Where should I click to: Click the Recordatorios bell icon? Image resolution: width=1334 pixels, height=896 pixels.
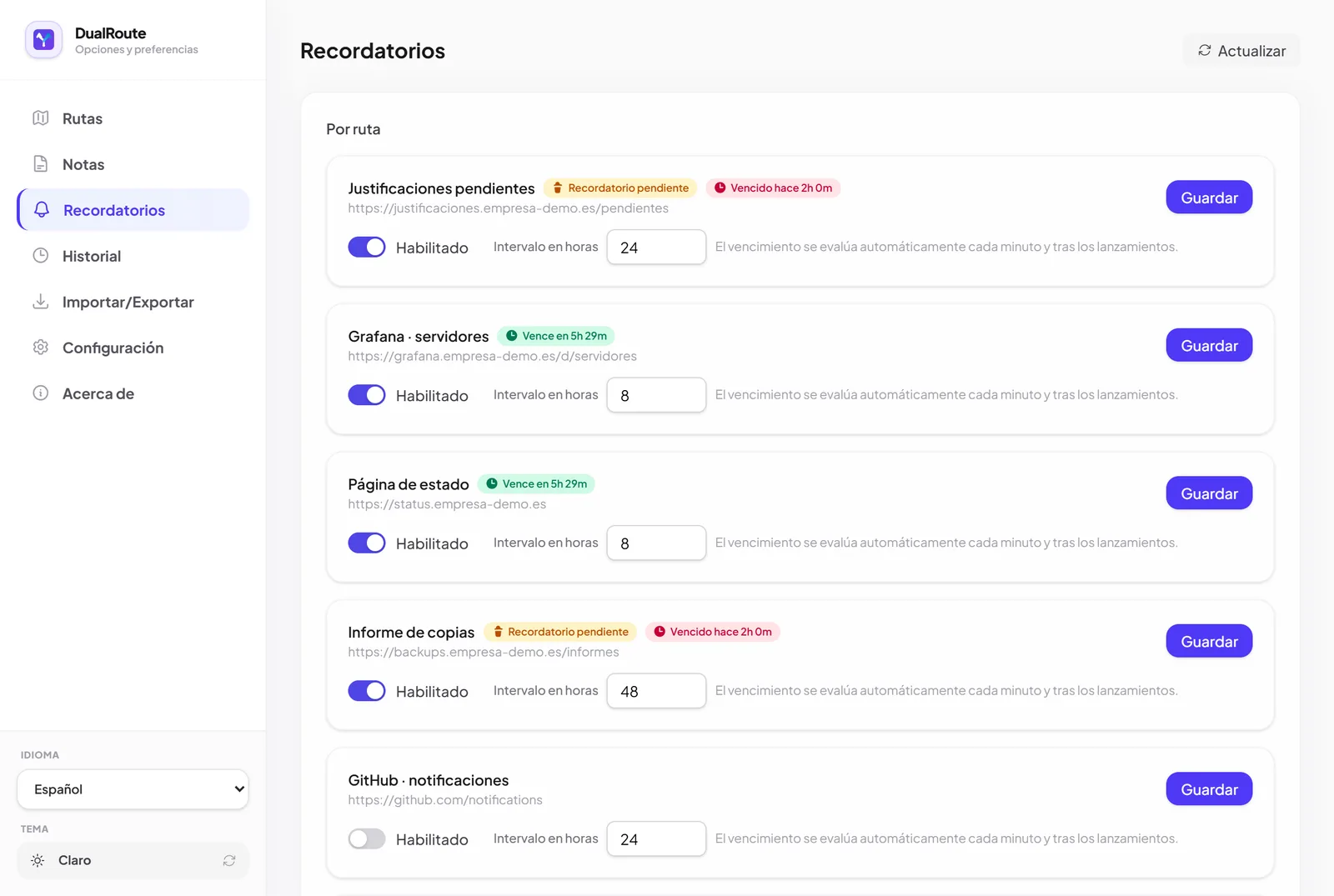(x=42, y=210)
